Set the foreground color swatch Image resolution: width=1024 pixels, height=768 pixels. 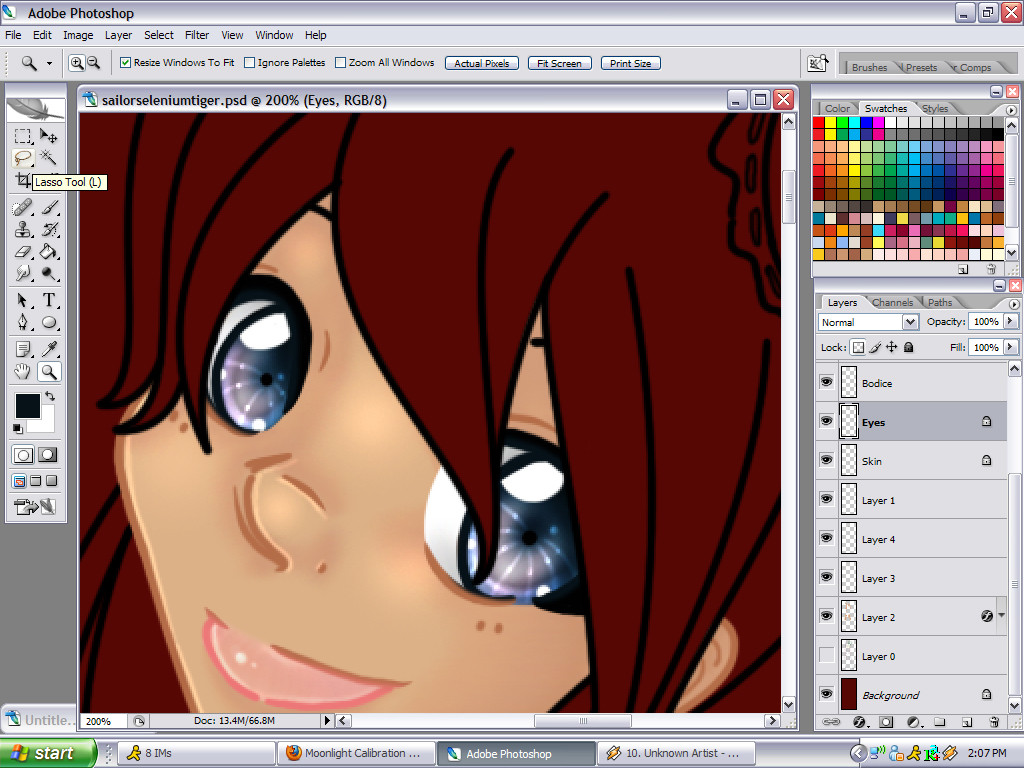point(27,406)
